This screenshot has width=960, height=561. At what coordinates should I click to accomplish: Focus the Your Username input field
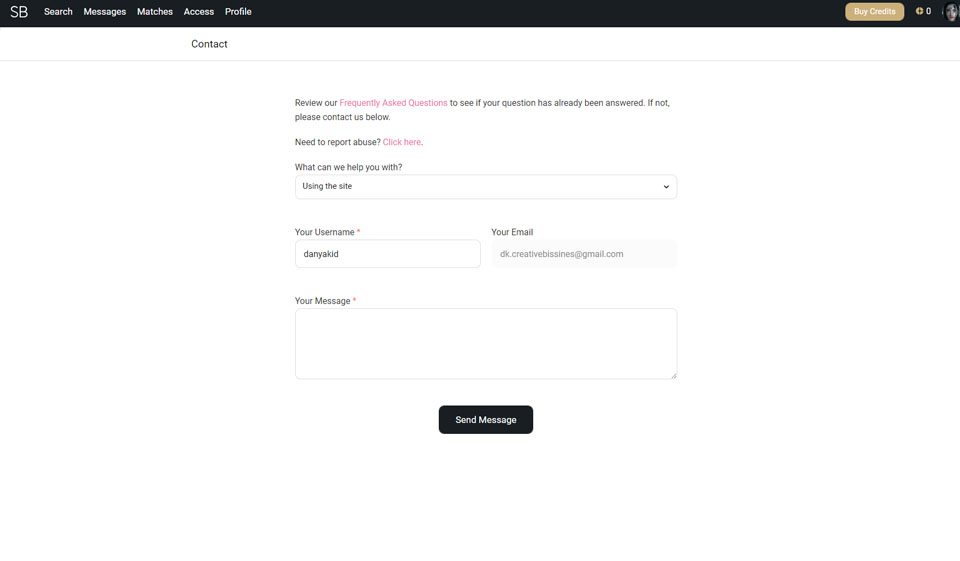pyautogui.click(x=387, y=254)
